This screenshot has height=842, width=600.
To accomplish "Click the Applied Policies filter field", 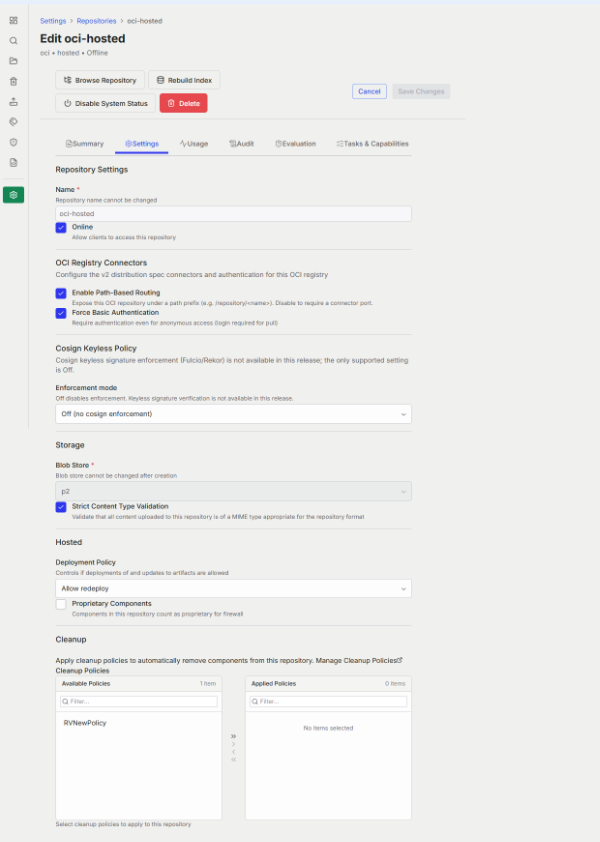I will tap(328, 701).
